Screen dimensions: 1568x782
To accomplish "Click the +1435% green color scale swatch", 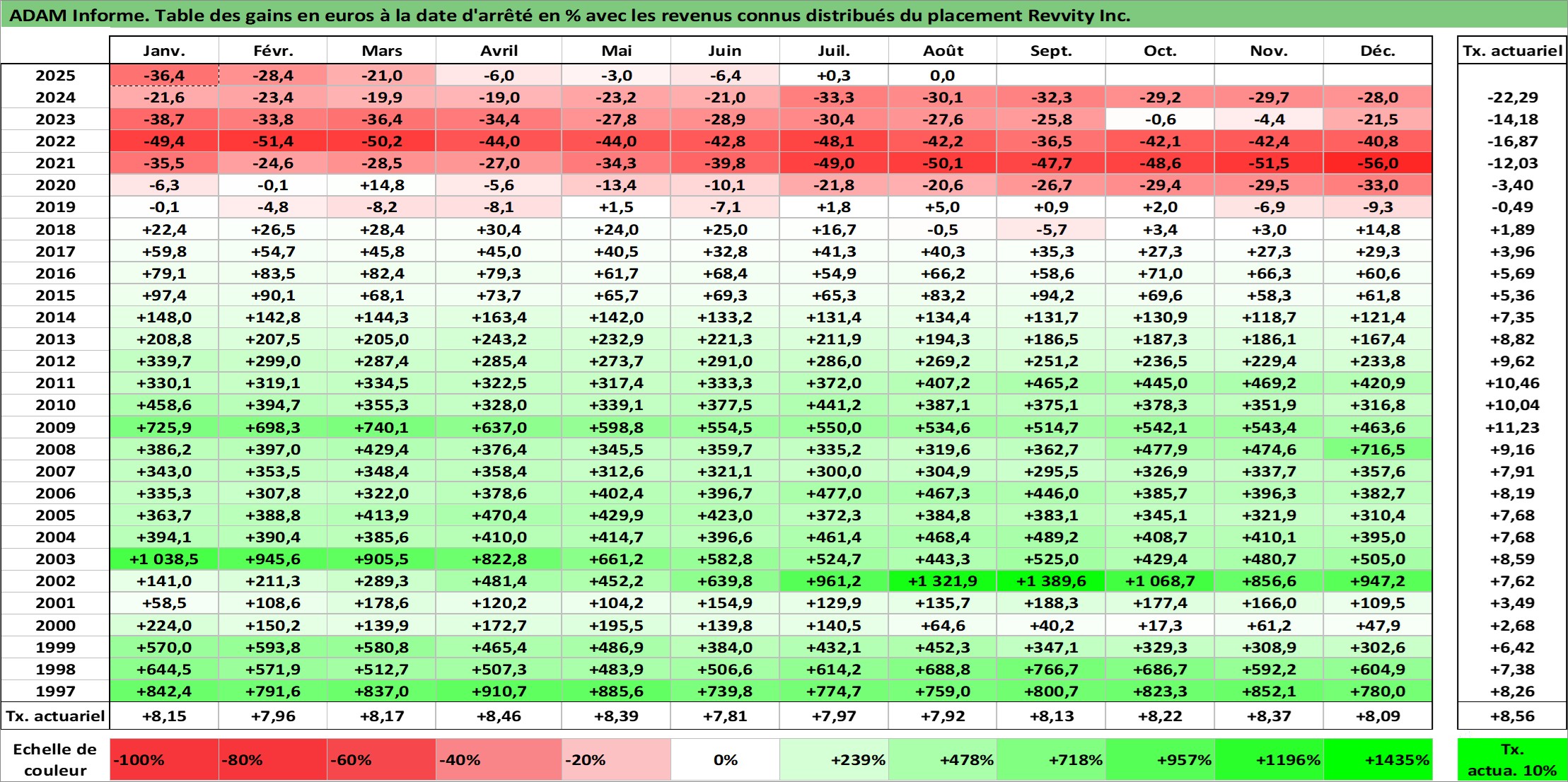I will click(x=1378, y=760).
